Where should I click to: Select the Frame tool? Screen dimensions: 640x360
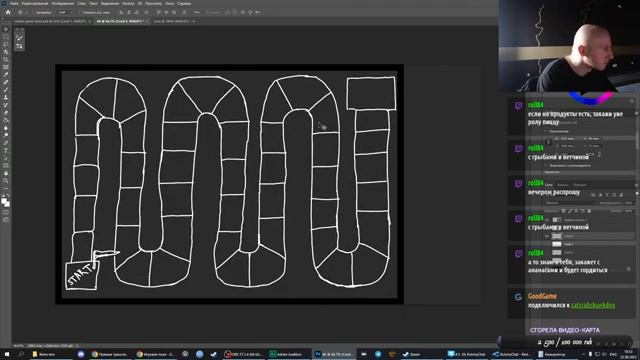pos(6,67)
